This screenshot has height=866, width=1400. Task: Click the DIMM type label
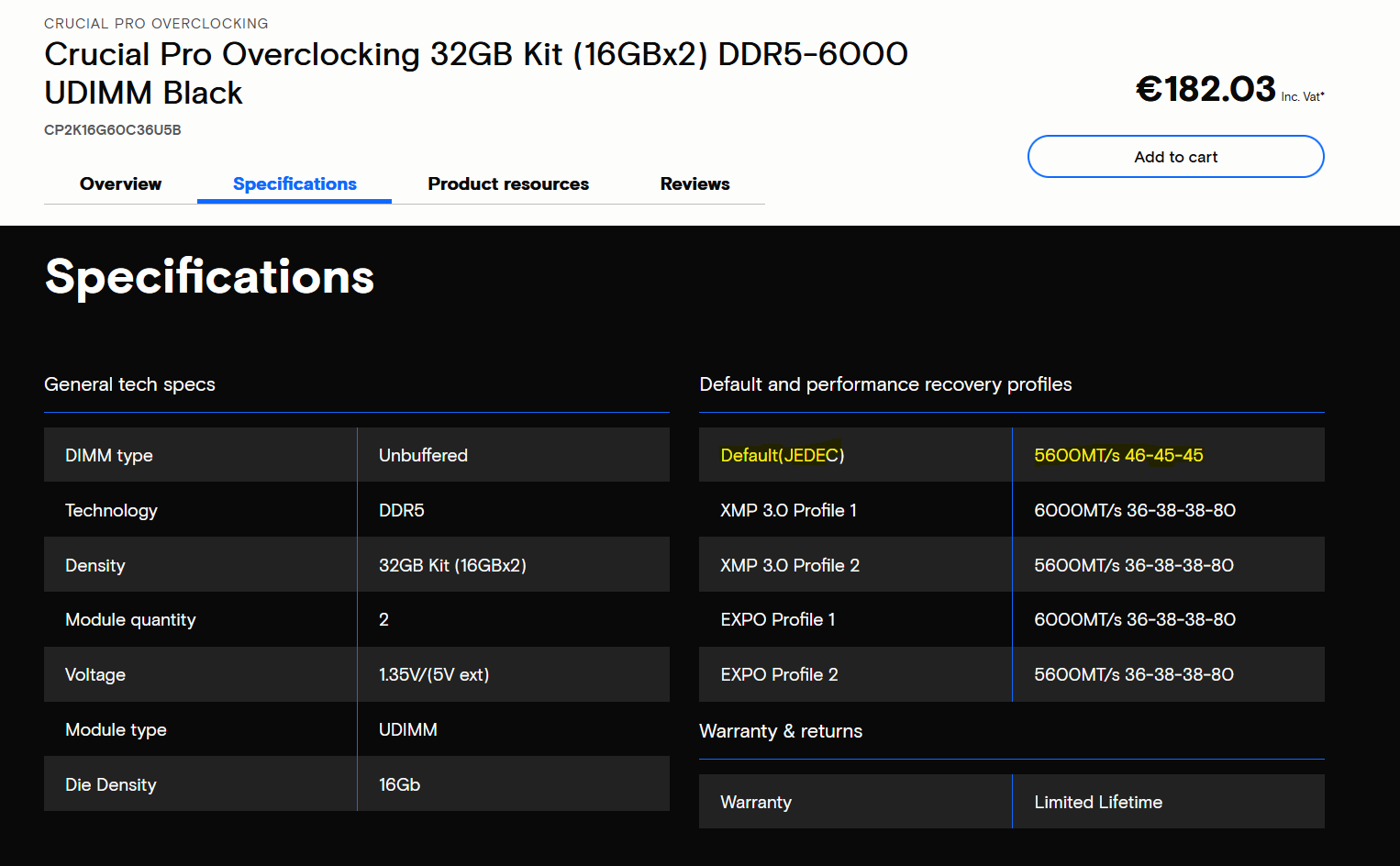[109, 455]
